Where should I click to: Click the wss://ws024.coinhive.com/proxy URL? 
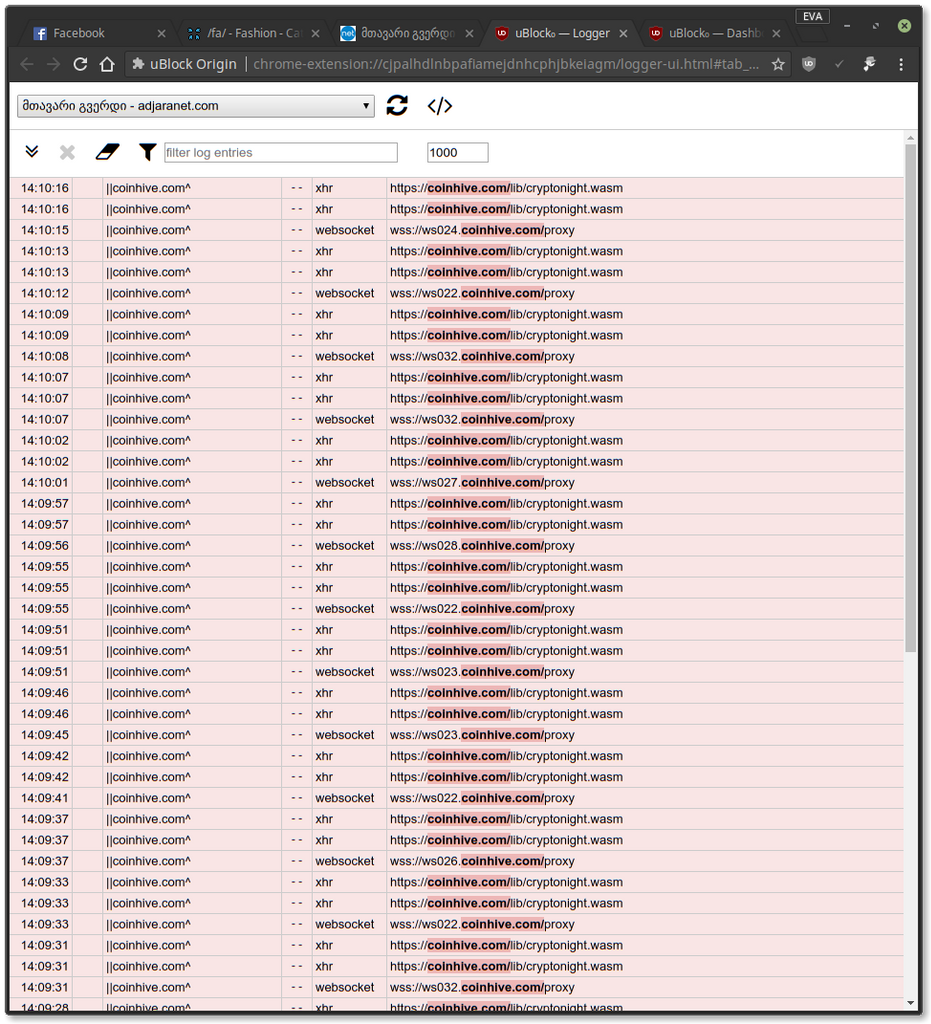482,230
